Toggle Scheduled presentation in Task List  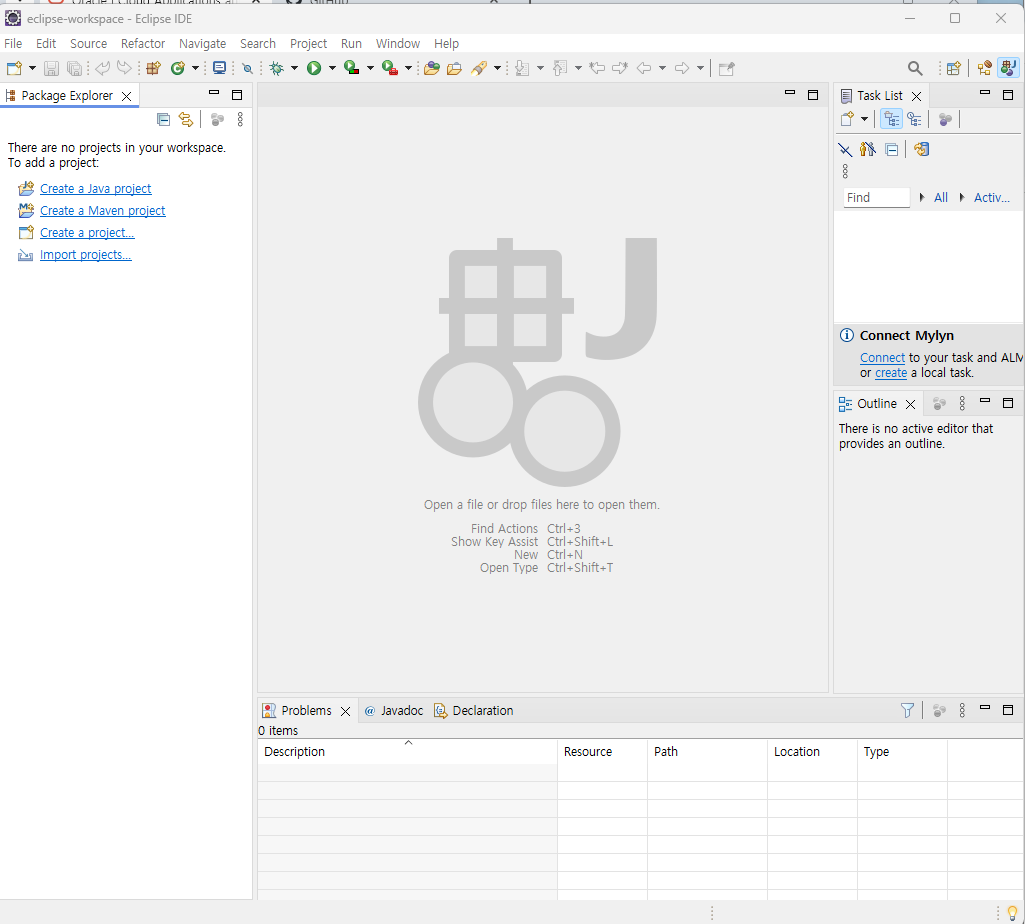click(915, 119)
